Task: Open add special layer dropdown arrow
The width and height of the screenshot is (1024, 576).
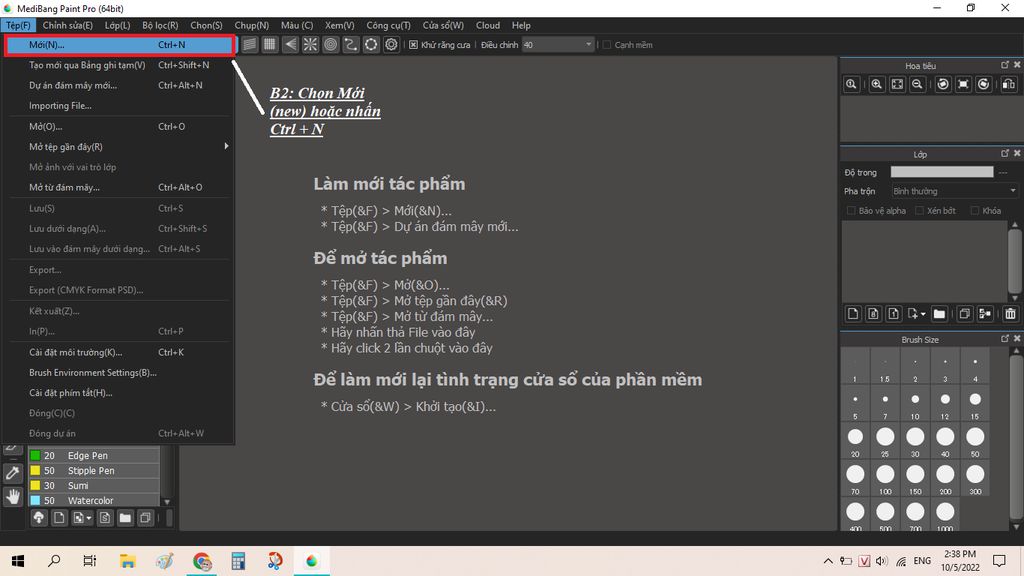Action: pyautogui.click(x=923, y=314)
